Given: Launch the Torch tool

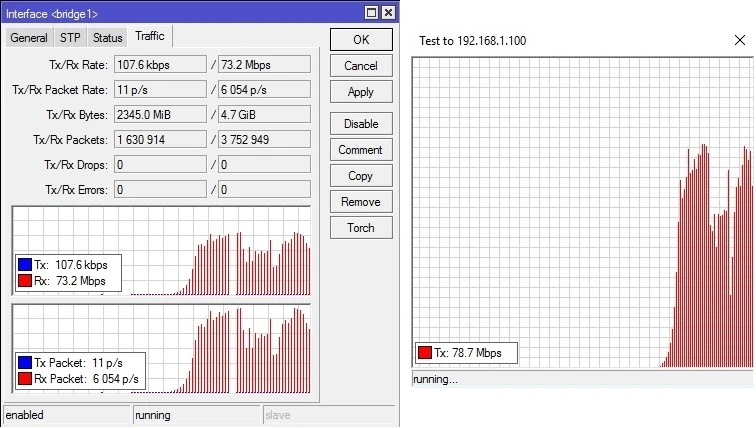Looking at the screenshot, I should click(360, 228).
